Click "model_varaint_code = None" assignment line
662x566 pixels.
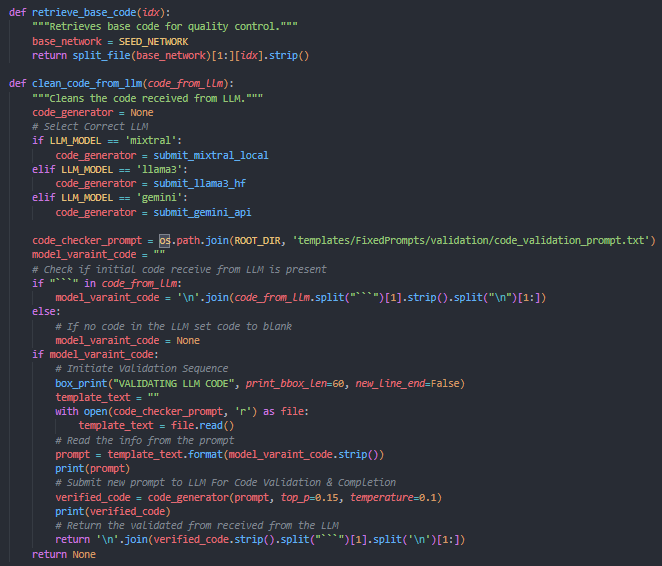pos(128,340)
